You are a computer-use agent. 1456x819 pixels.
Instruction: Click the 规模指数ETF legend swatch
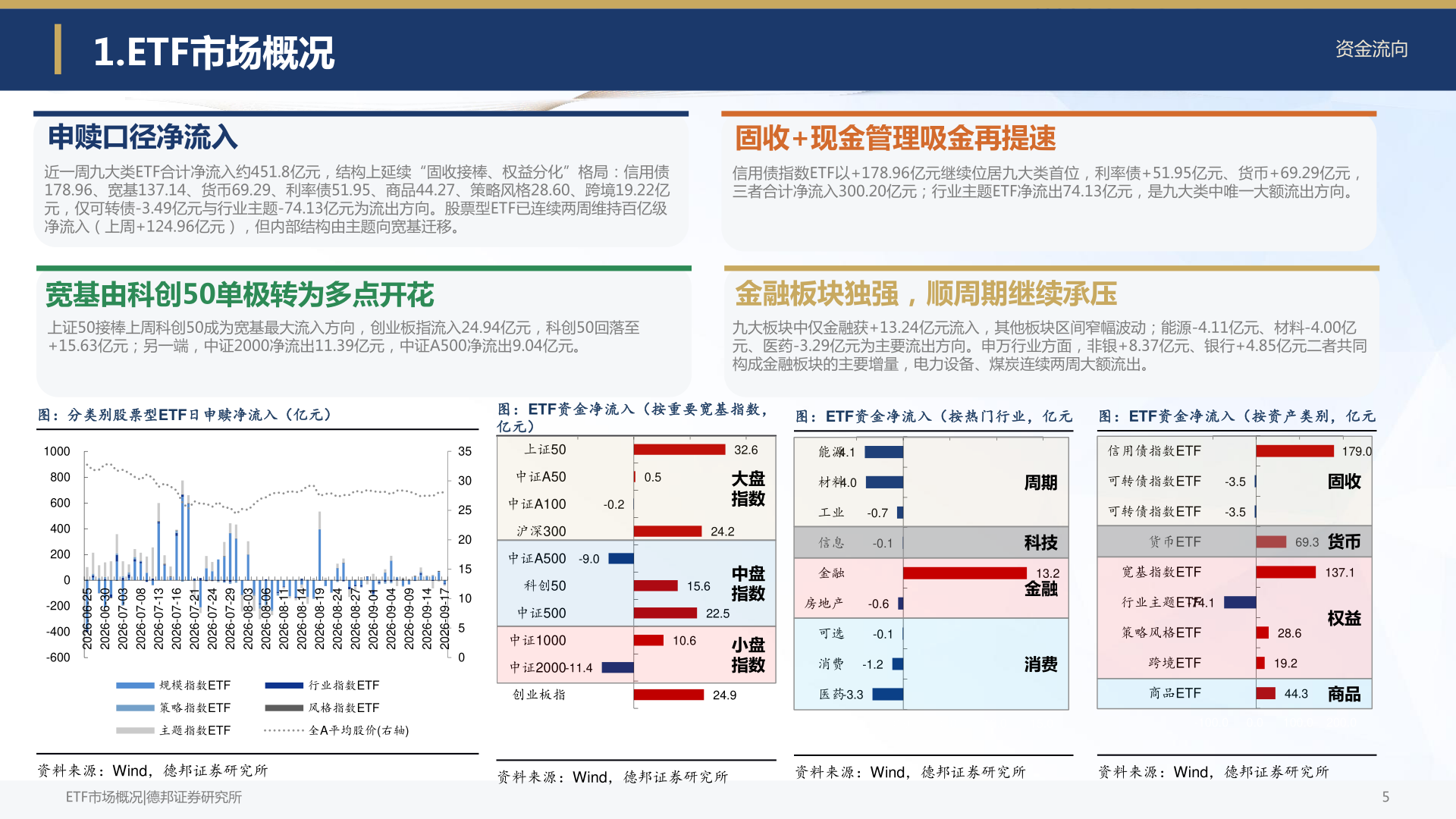[x=135, y=686]
